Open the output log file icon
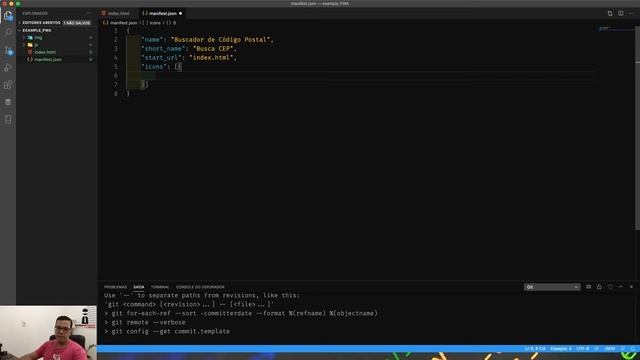Viewport: 640px width, 360px height. click(610, 287)
